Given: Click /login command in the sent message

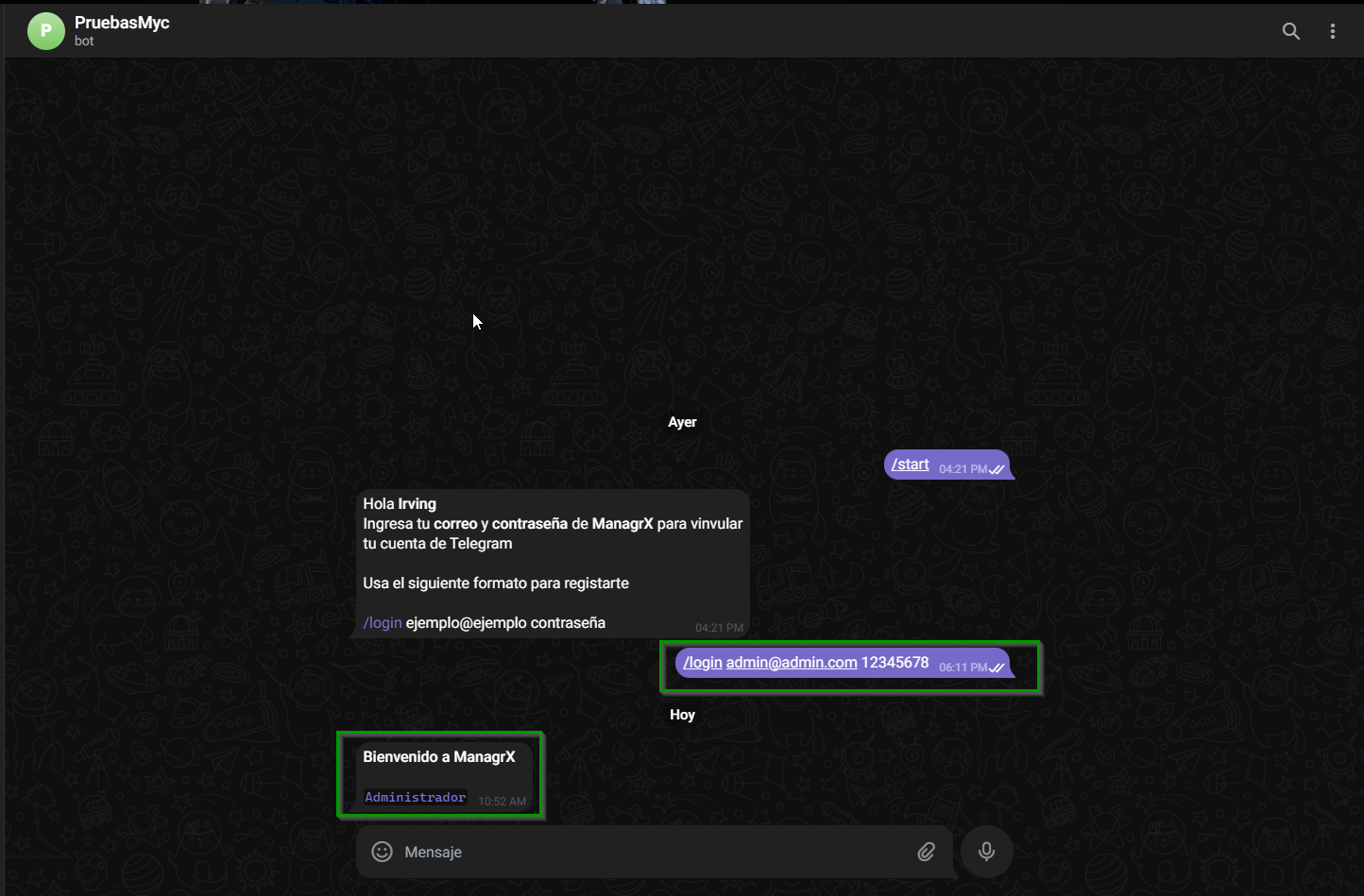Looking at the screenshot, I should pyautogui.click(x=703, y=663).
